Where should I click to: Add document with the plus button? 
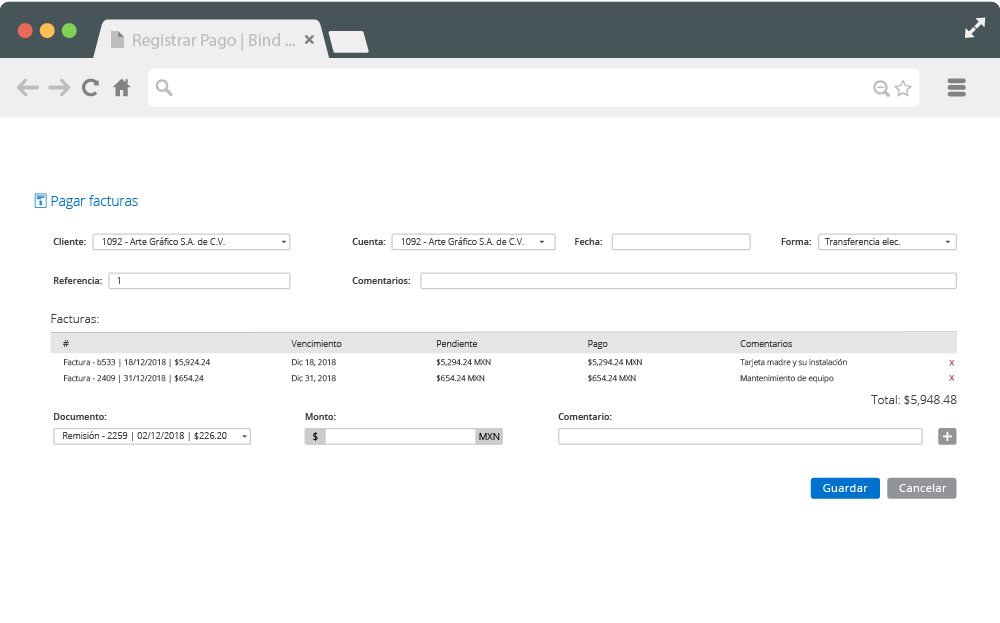[947, 436]
